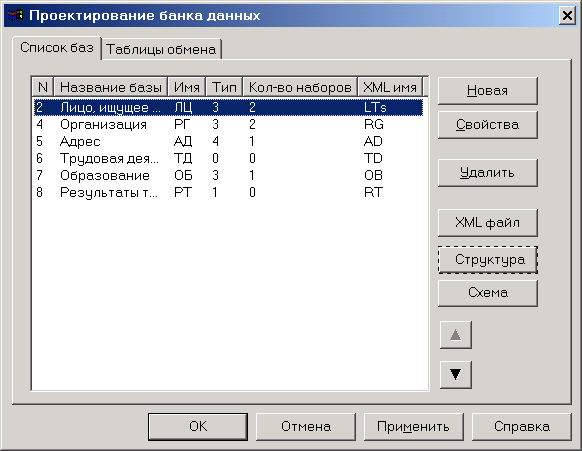Click the application icon in title bar
582x451 pixels.
[x=15, y=15]
